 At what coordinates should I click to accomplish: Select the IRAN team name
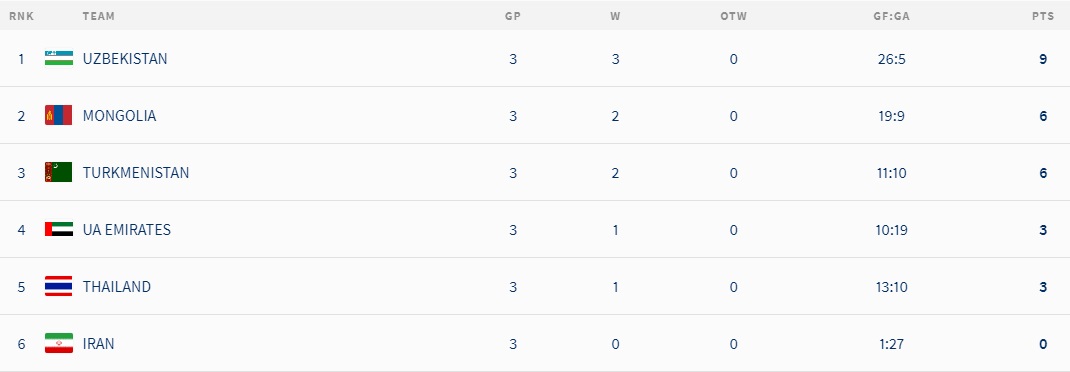(98, 344)
